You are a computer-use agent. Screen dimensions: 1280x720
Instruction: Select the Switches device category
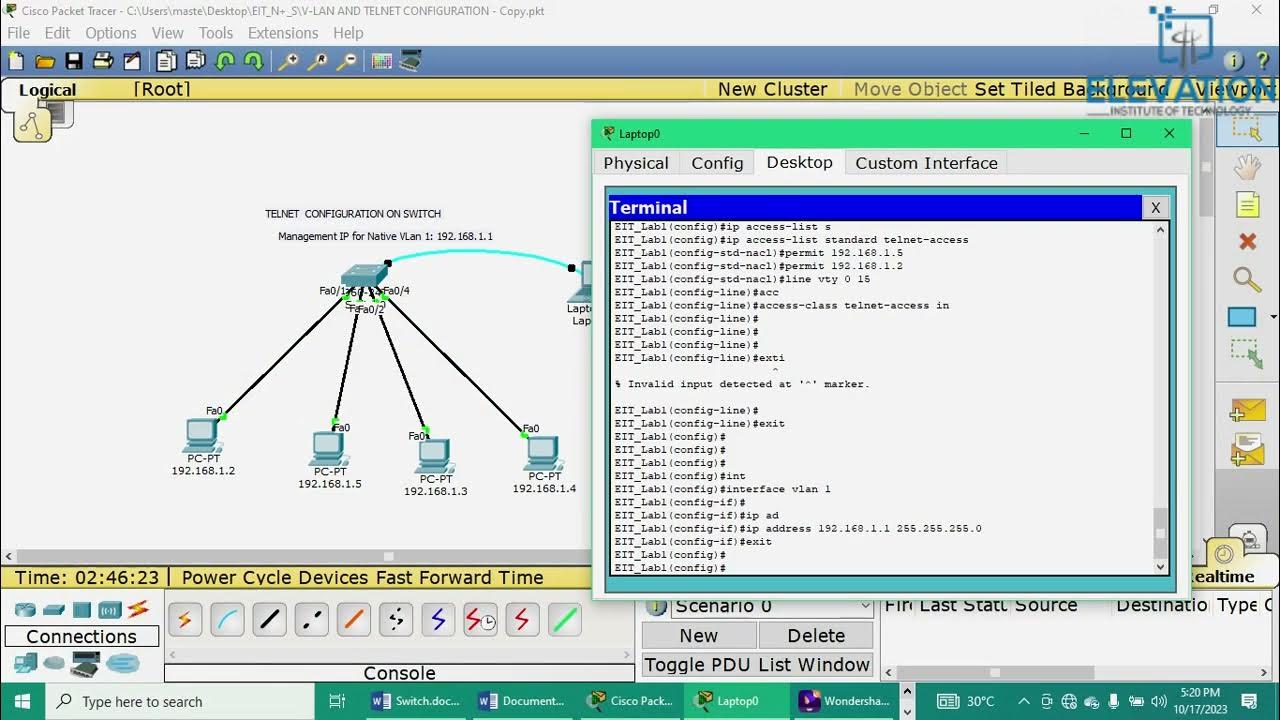(x=54, y=609)
